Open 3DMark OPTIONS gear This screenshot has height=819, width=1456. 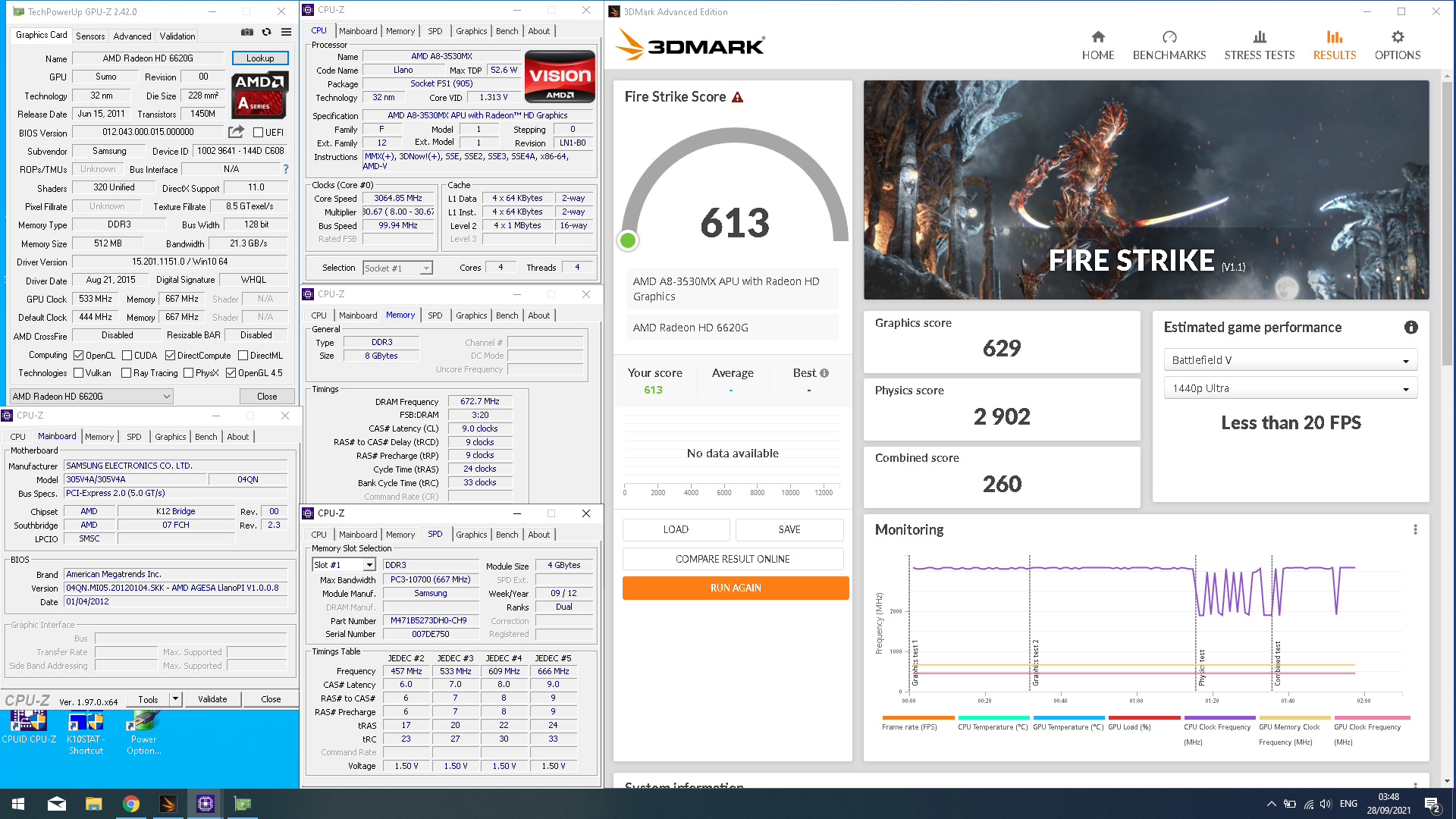pyautogui.click(x=1397, y=45)
